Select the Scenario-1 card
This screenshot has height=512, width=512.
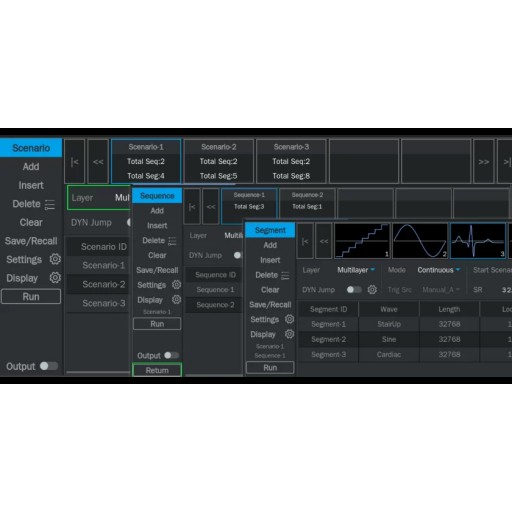point(146,162)
